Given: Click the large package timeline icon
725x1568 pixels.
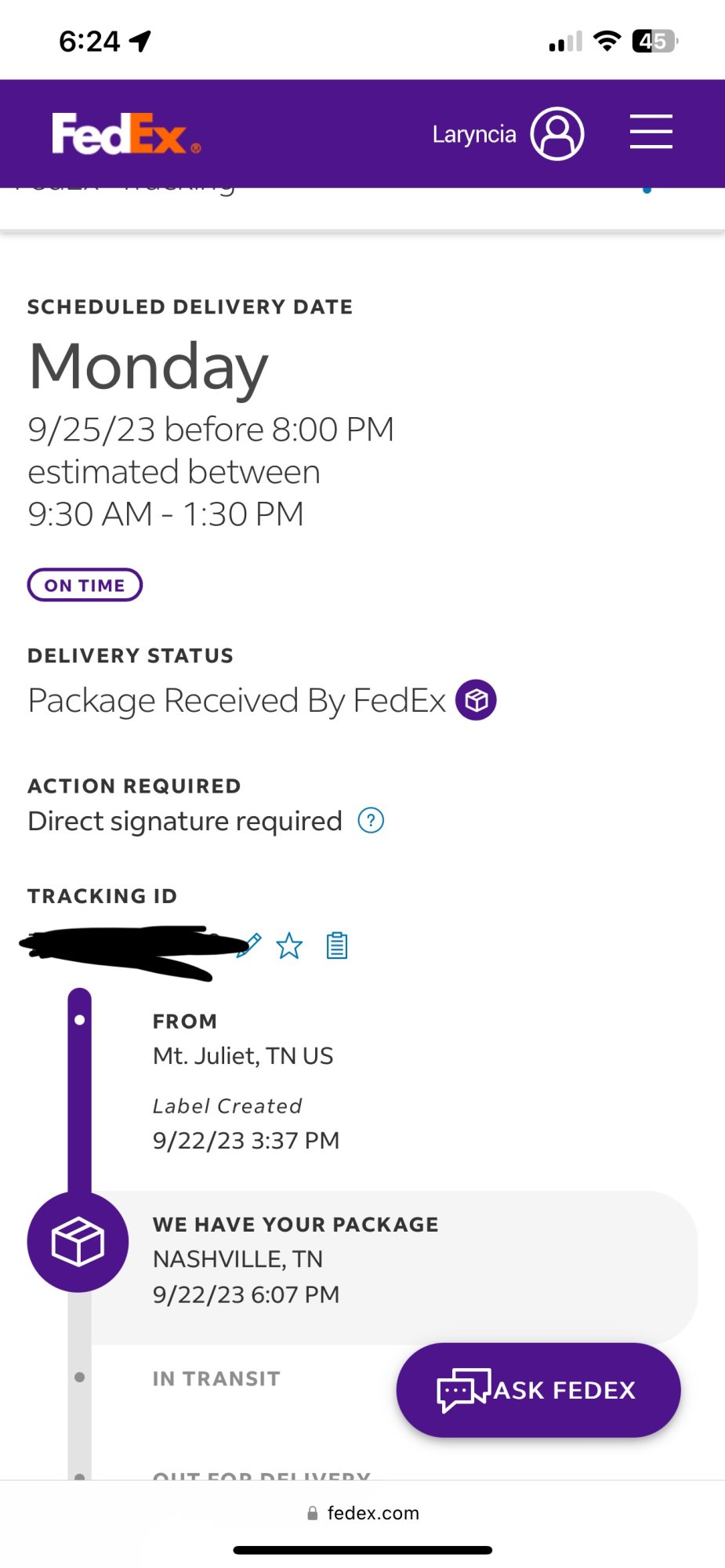Looking at the screenshot, I should click(78, 1242).
